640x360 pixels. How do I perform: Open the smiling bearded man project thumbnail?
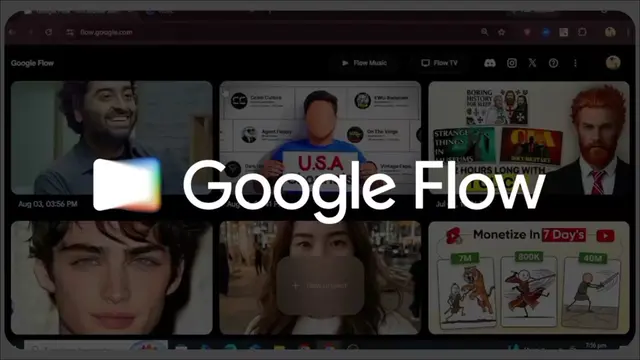click(111, 138)
